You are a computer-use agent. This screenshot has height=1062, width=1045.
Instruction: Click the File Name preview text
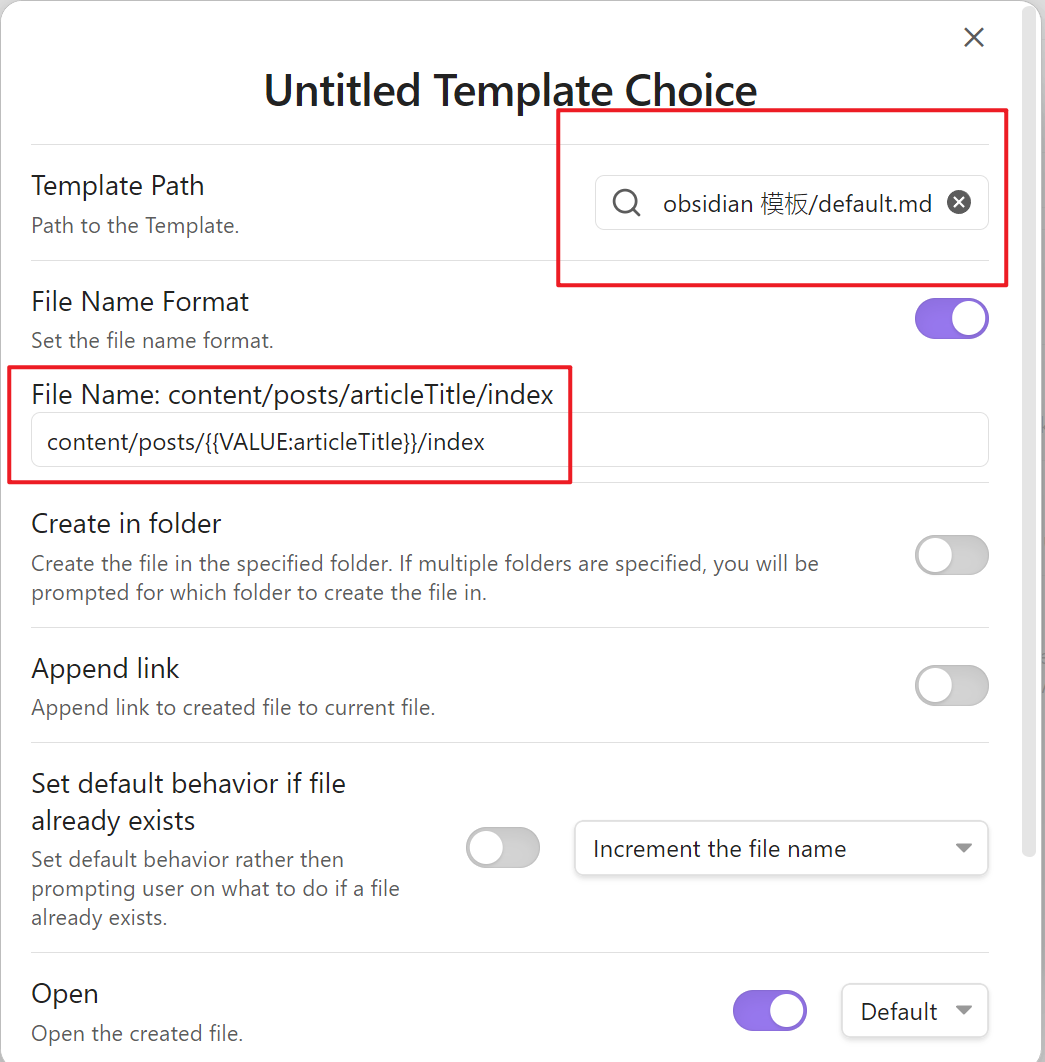(292, 395)
